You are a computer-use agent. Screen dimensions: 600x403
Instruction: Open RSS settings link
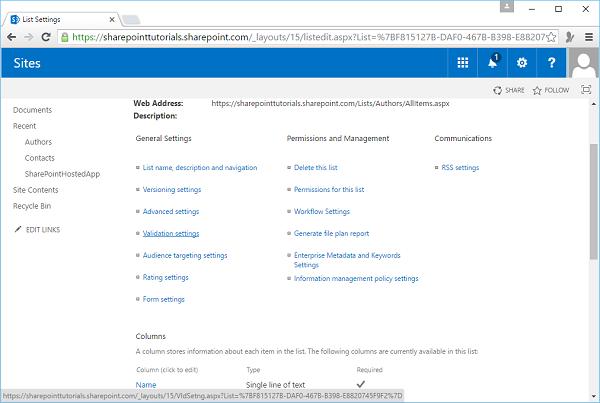click(460, 168)
